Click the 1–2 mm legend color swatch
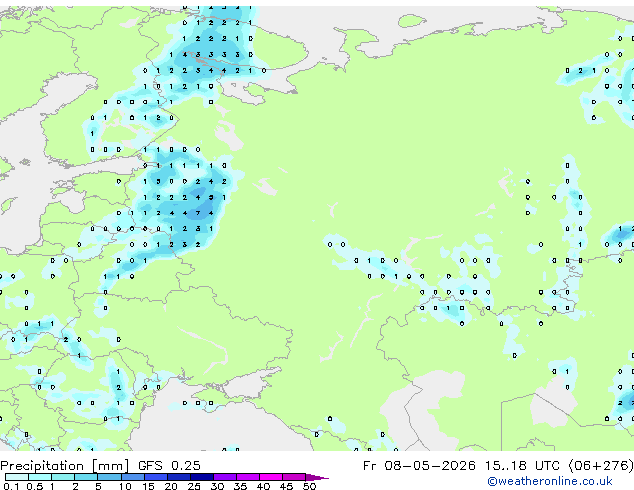The height and width of the screenshot is (490, 634). tap(63, 477)
